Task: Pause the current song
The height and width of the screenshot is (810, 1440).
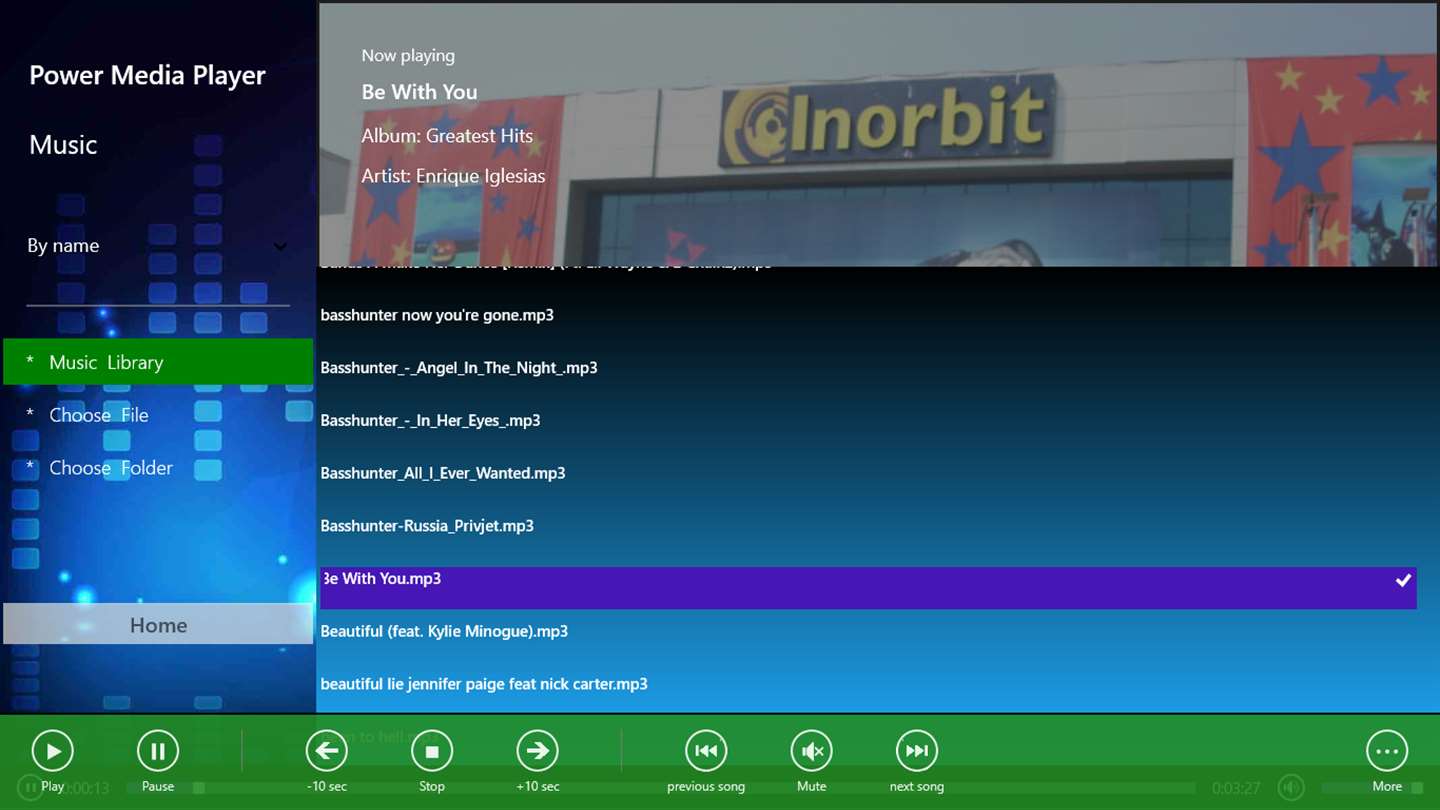Action: click(x=158, y=751)
